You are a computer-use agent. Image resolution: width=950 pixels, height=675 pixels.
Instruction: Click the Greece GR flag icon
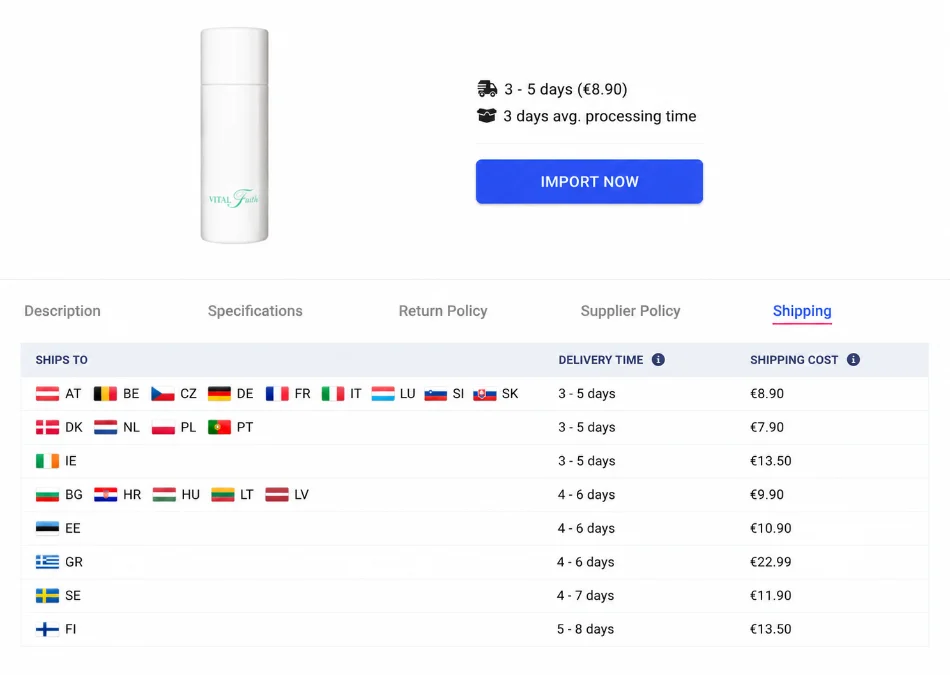pyautogui.click(x=47, y=562)
